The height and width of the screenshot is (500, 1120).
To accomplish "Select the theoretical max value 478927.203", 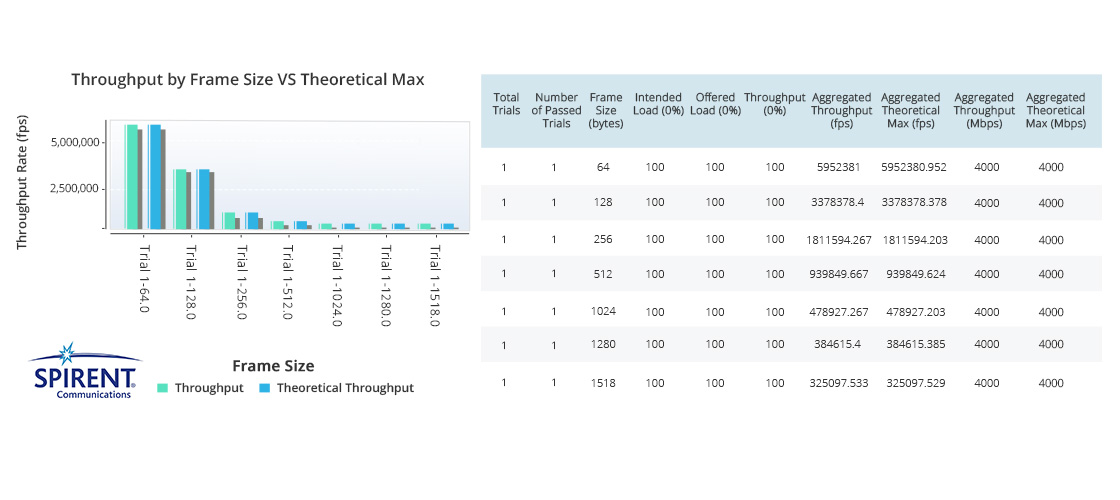I will point(915,311).
